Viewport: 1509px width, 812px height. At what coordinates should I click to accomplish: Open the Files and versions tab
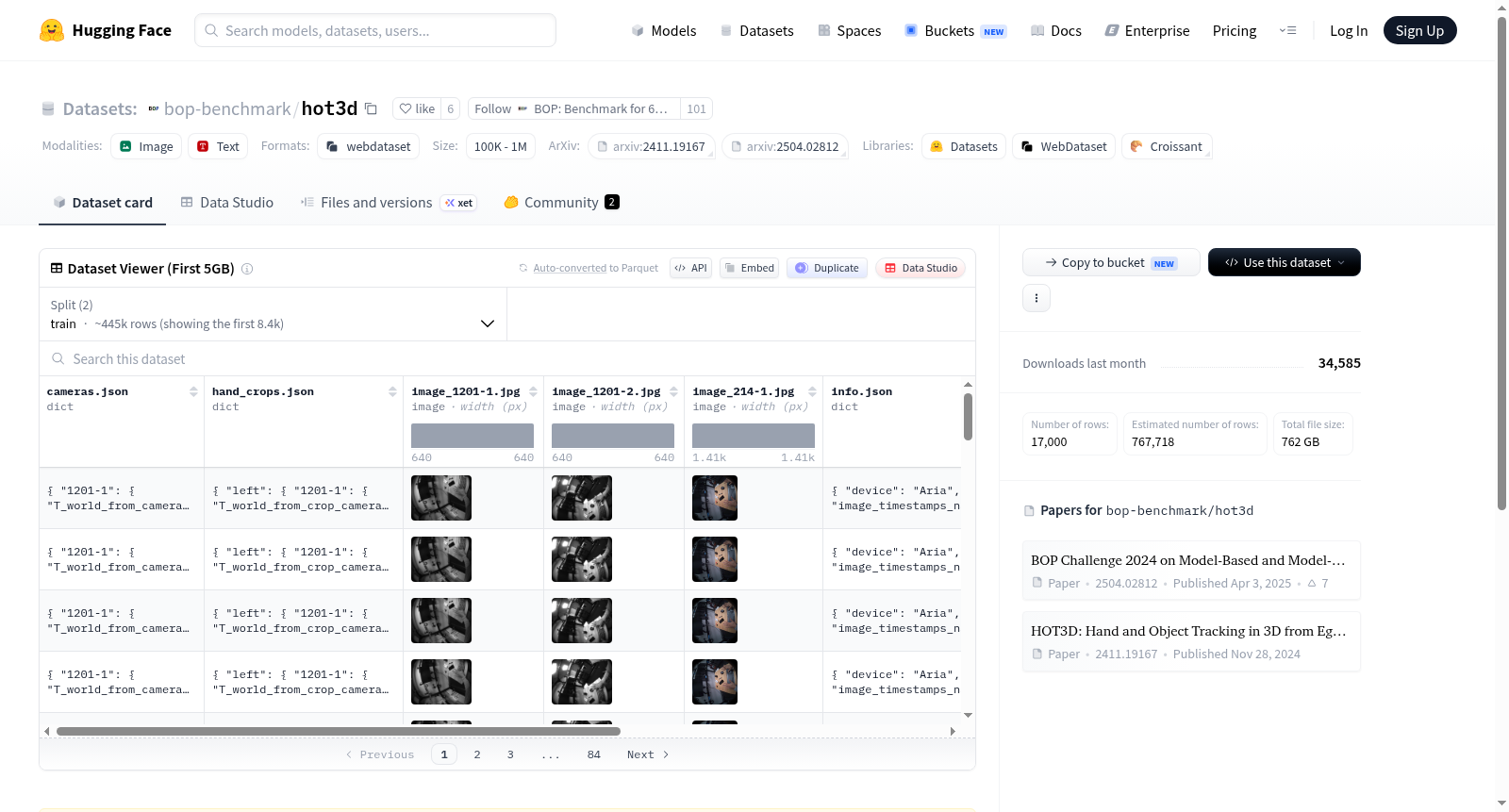(x=389, y=203)
